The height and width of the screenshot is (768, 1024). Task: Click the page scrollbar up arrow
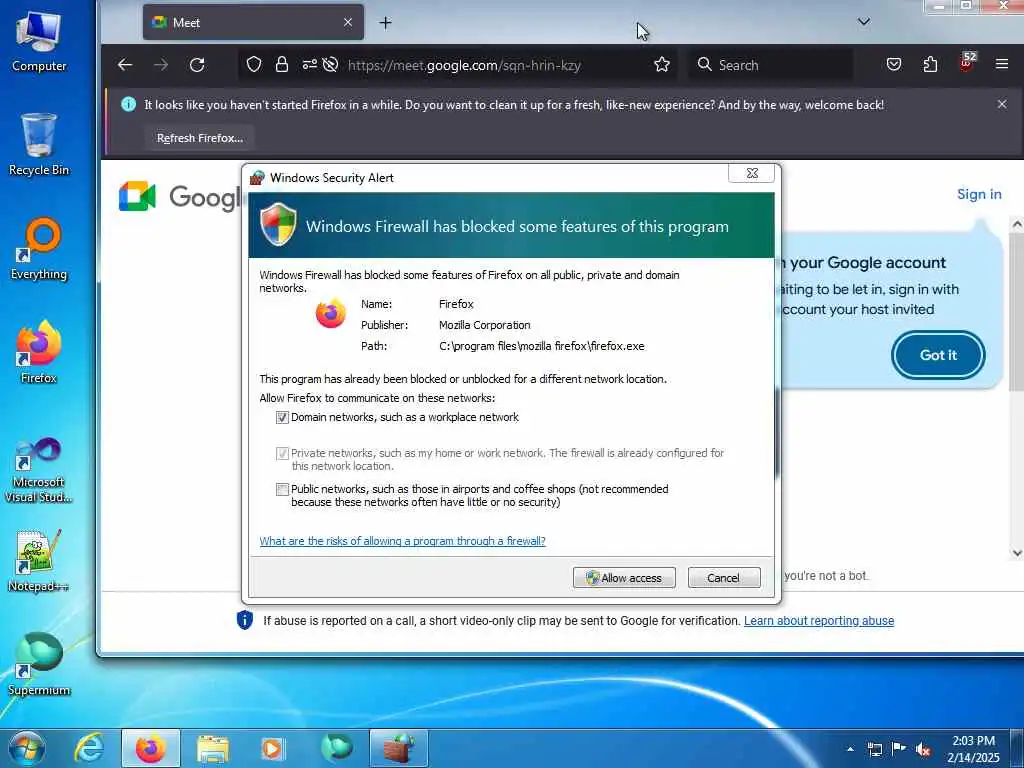(x=1017, y=224)
